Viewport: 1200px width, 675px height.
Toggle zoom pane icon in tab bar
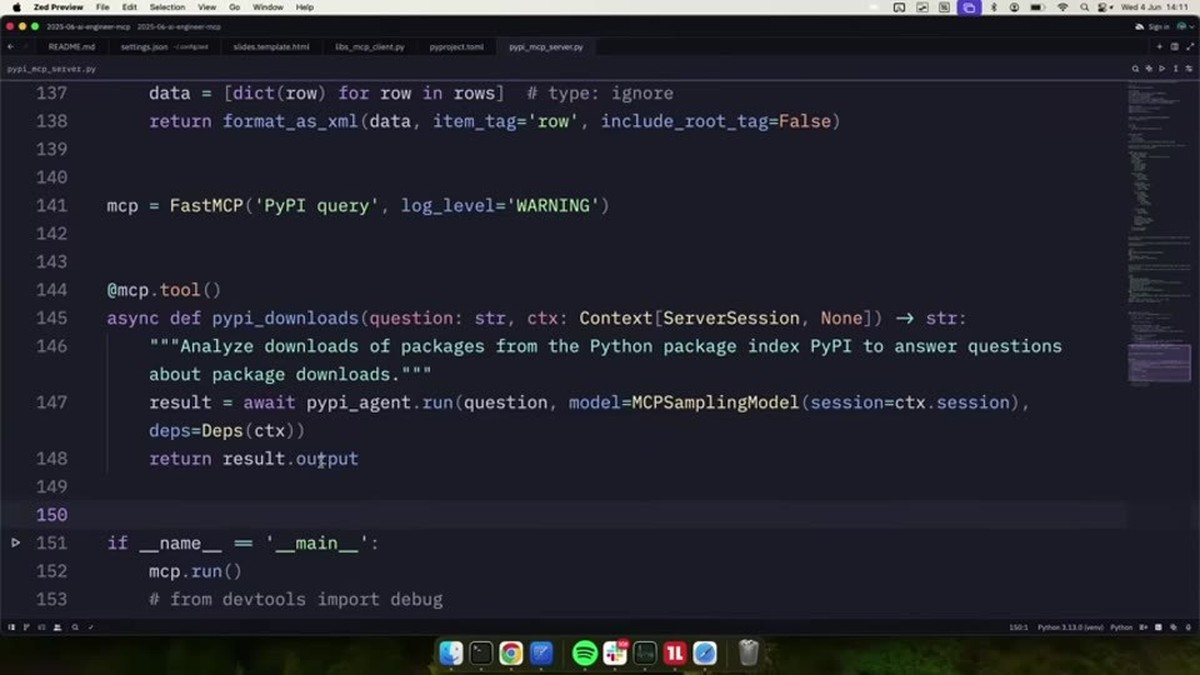tap(1190, 47)
